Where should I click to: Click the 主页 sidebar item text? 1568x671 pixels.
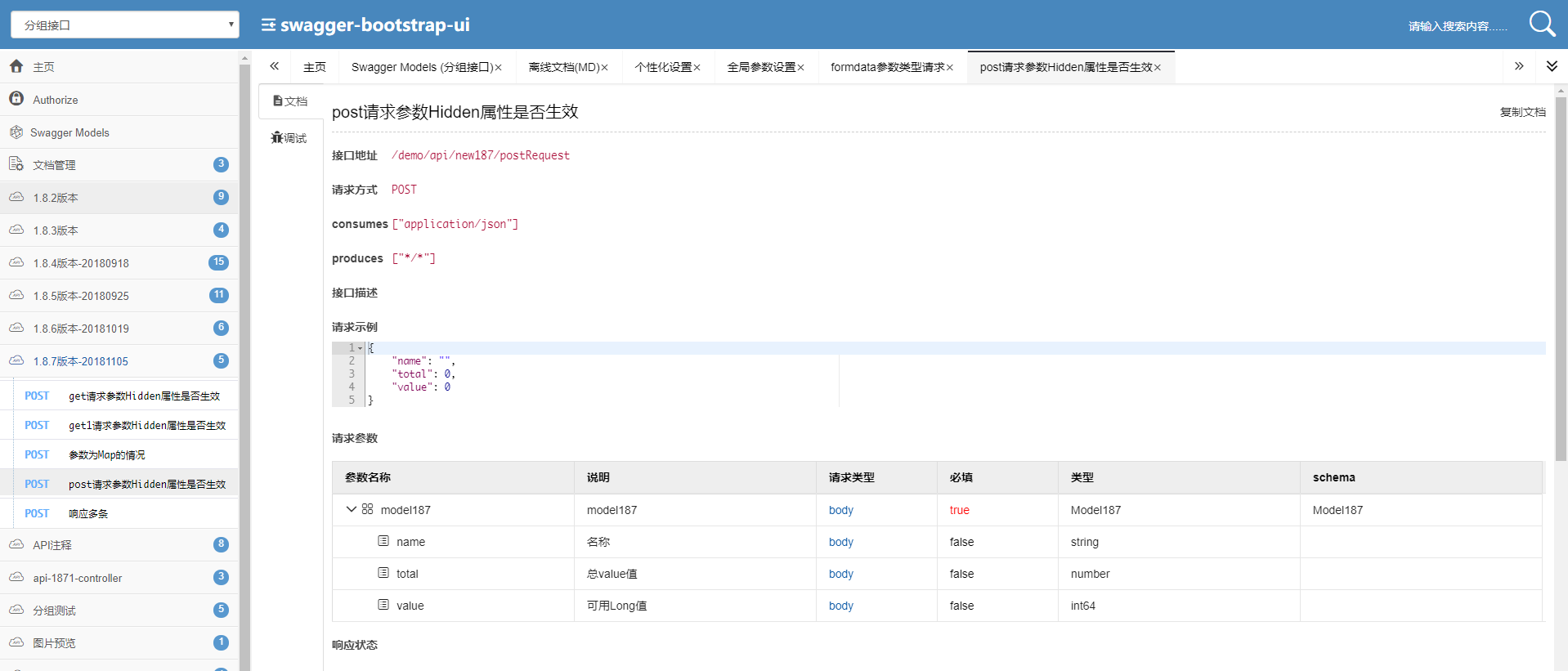(43, 67)
